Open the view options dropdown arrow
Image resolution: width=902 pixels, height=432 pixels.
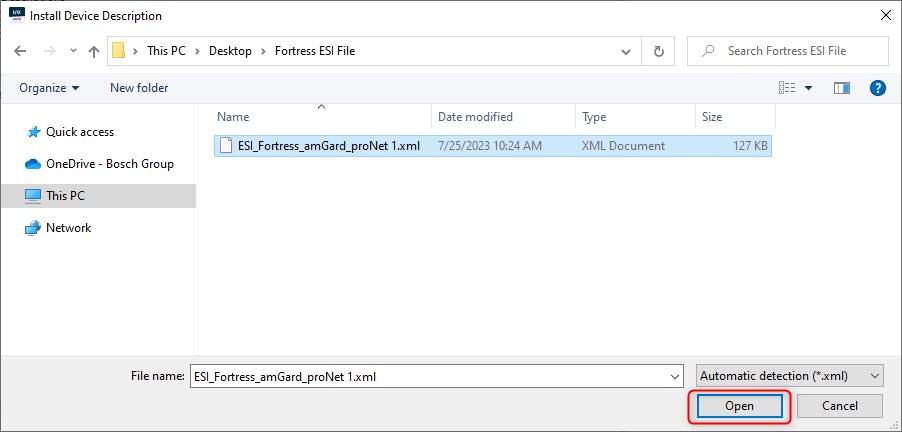click(808, 88)
